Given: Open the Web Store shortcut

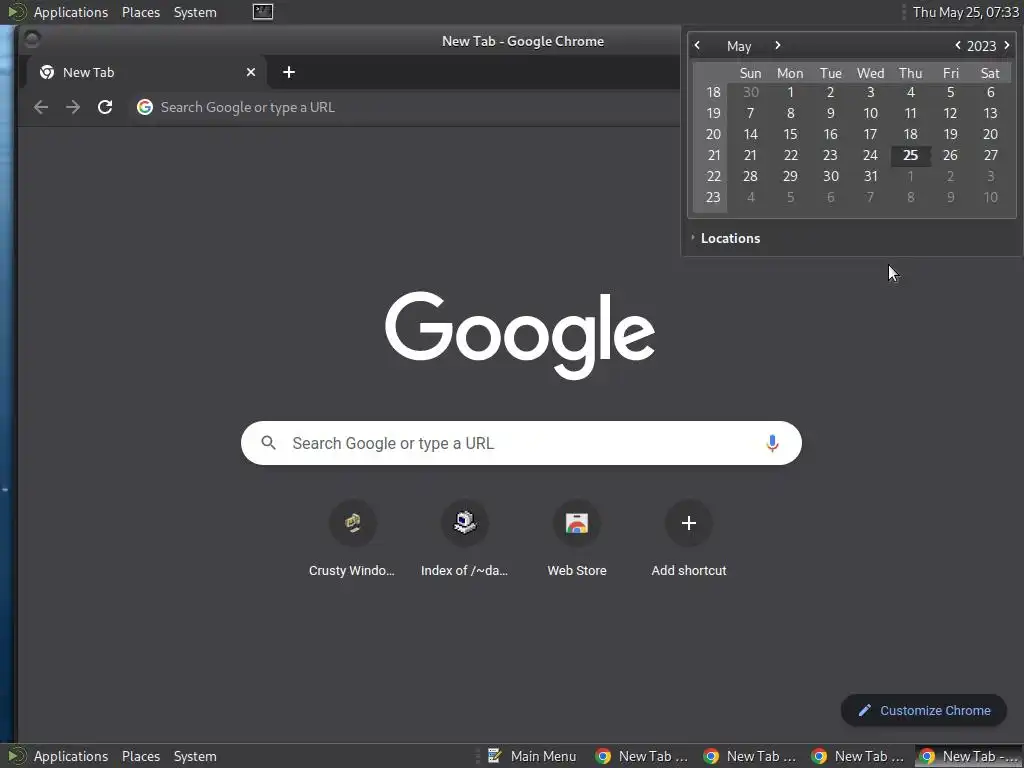Looking at the screenshot, I should pyautogui.click(x=577, y=539).
